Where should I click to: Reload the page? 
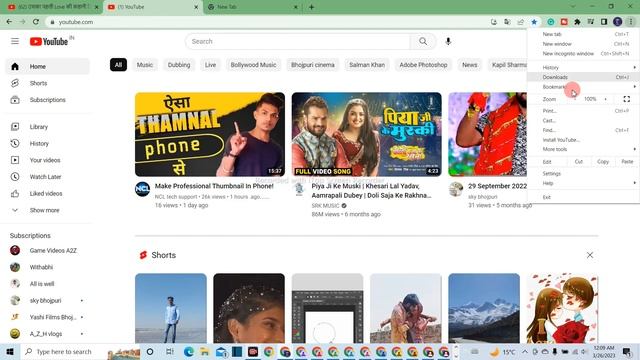coord(36,22)
